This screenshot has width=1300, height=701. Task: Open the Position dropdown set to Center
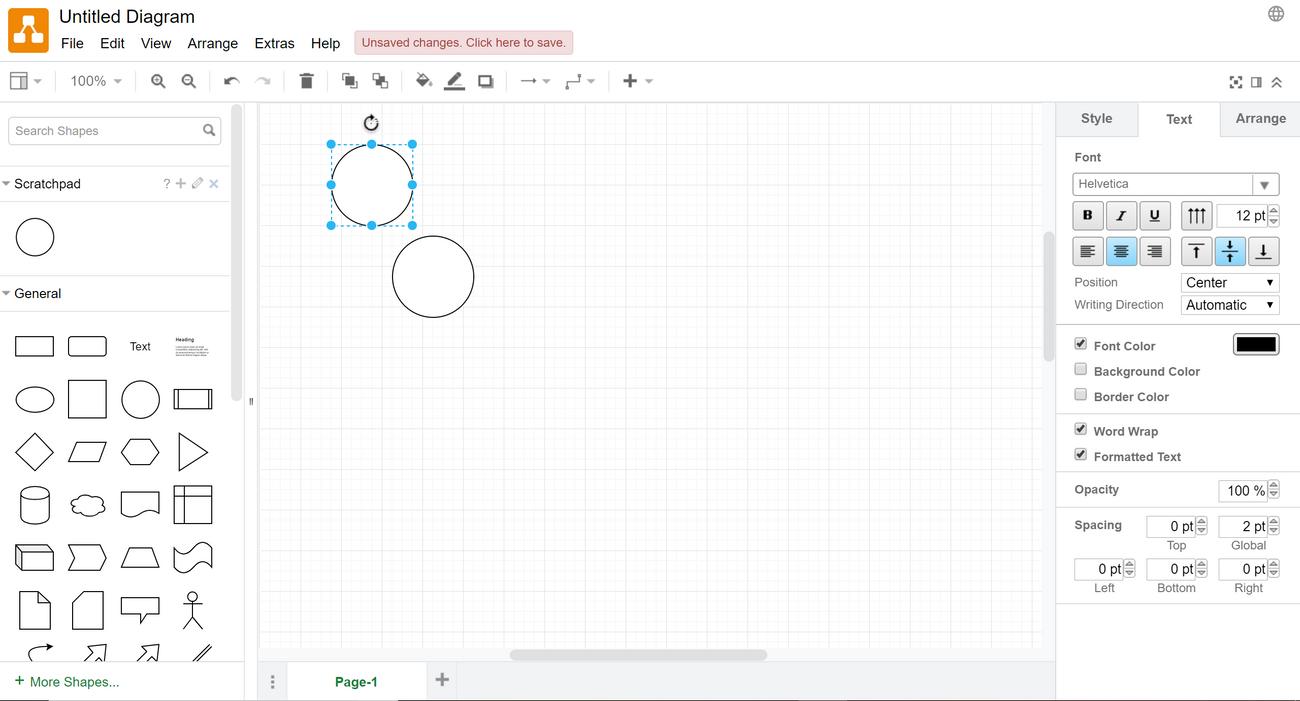point(1229,282)
